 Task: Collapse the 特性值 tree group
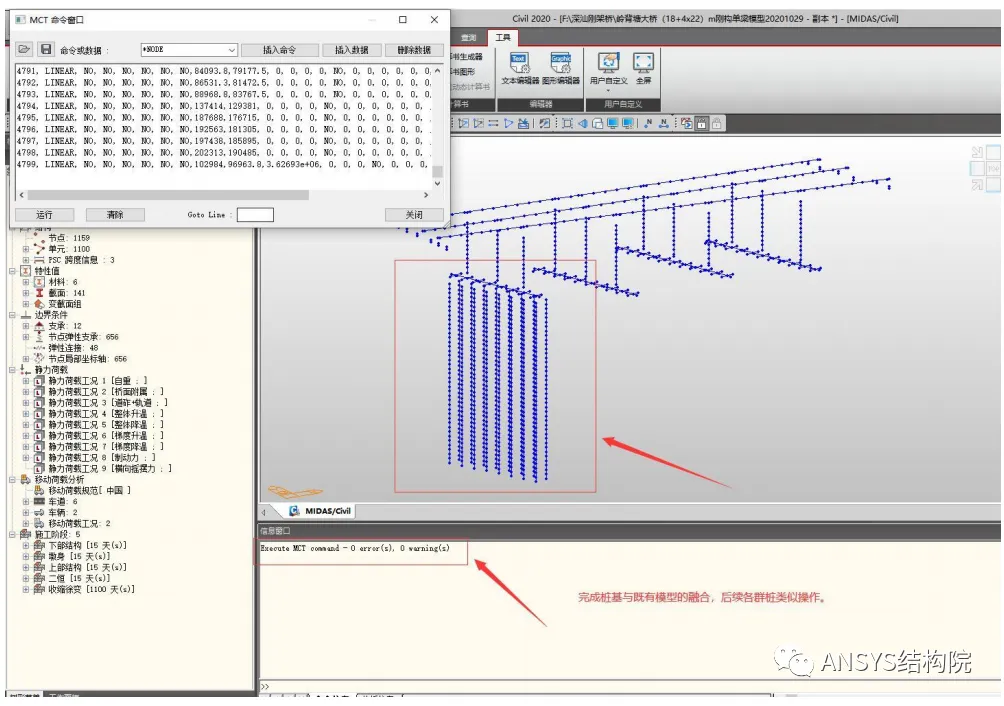coord(12,271)
